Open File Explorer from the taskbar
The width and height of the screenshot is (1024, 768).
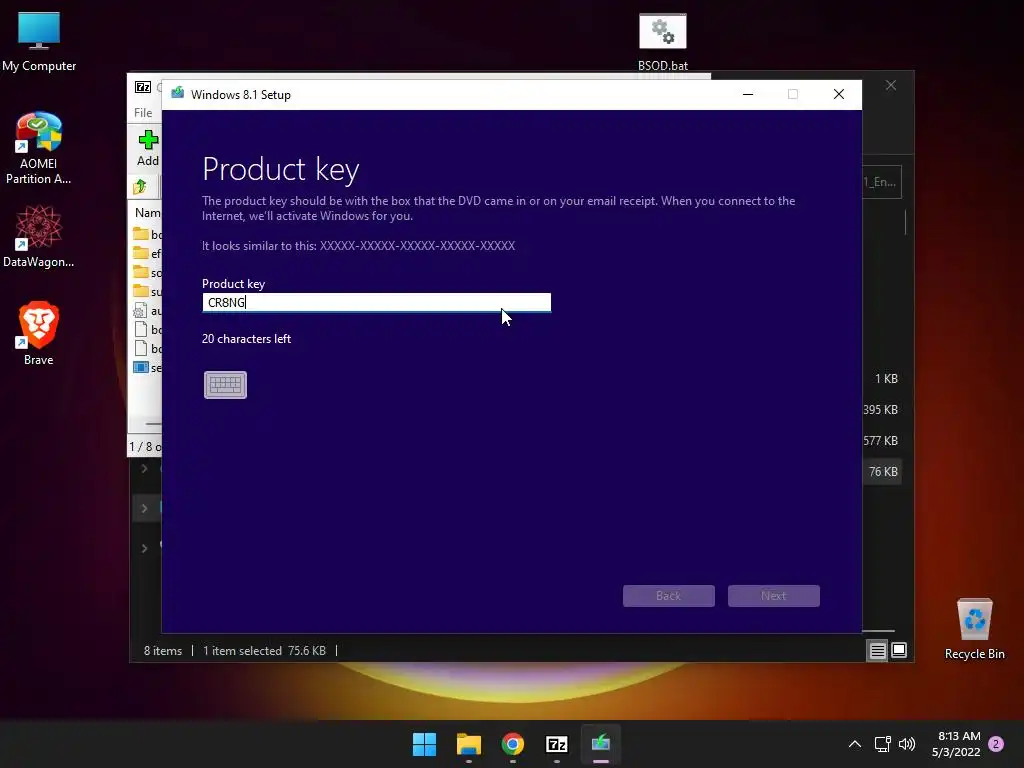[x=468, y=744]
